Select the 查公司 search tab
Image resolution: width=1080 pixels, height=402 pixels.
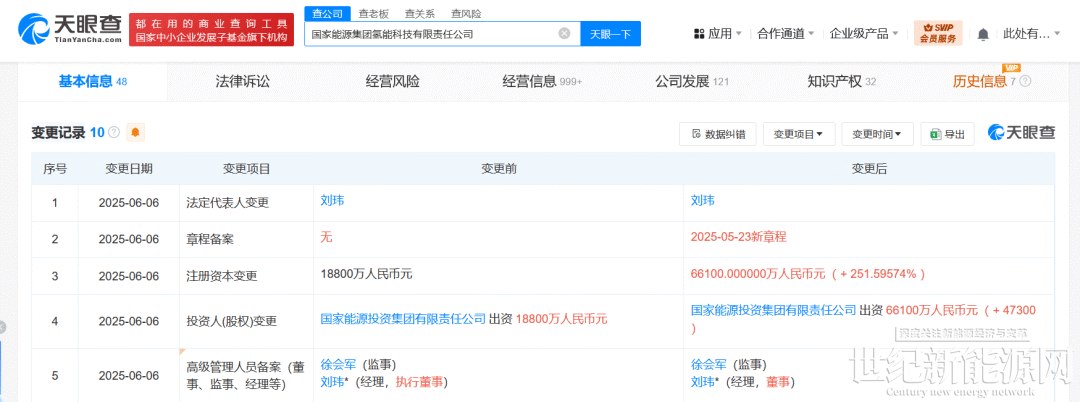[x=328, y=14]
